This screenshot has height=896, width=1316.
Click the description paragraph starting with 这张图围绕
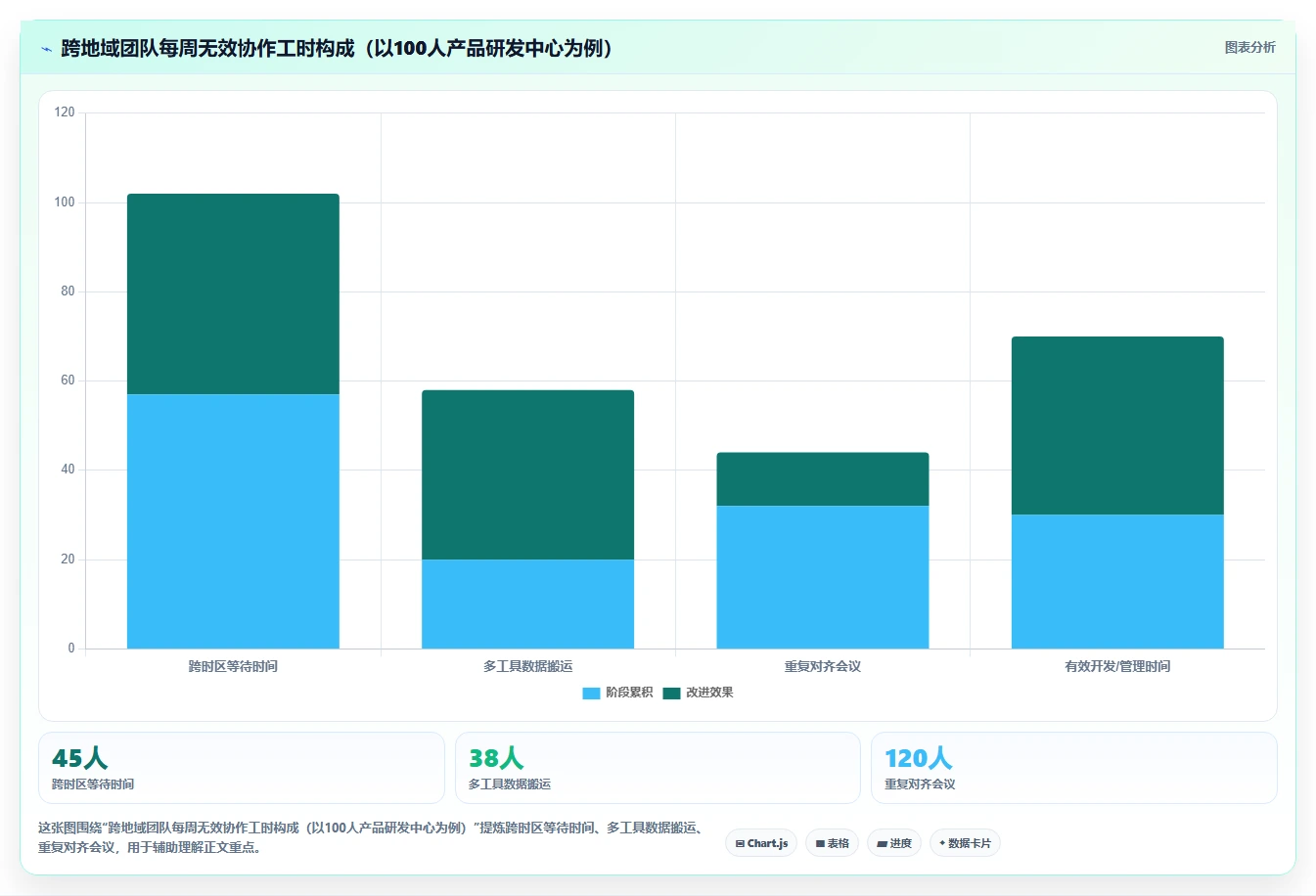click(x=372, y=837)
